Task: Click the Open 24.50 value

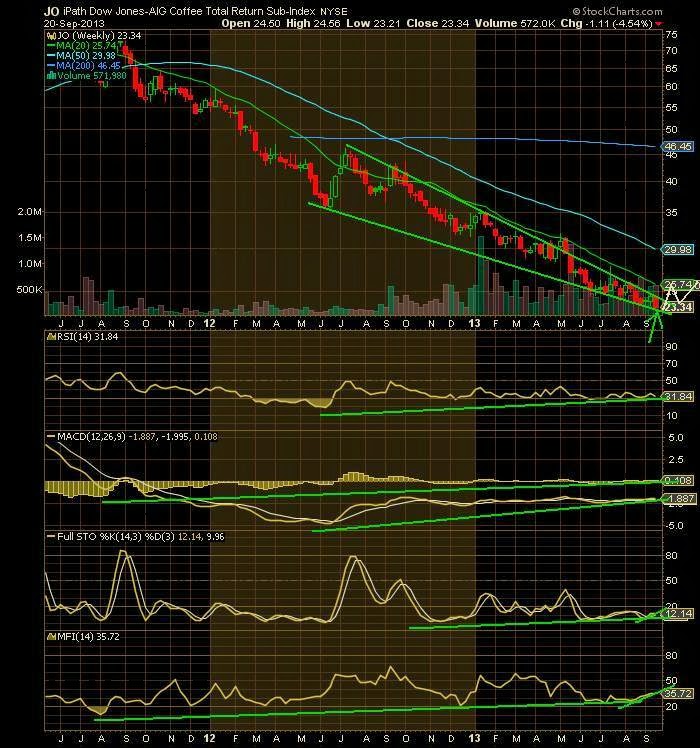Action: pyautogui.click(x=251, y=23)
